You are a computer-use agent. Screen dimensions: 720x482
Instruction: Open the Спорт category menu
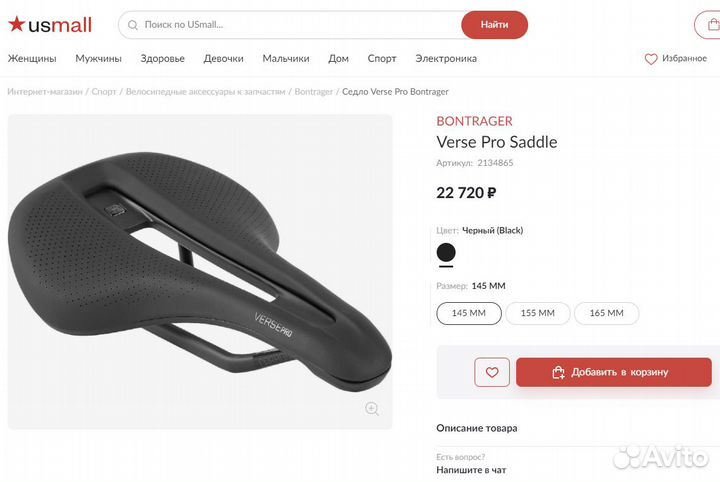(382, 59)
